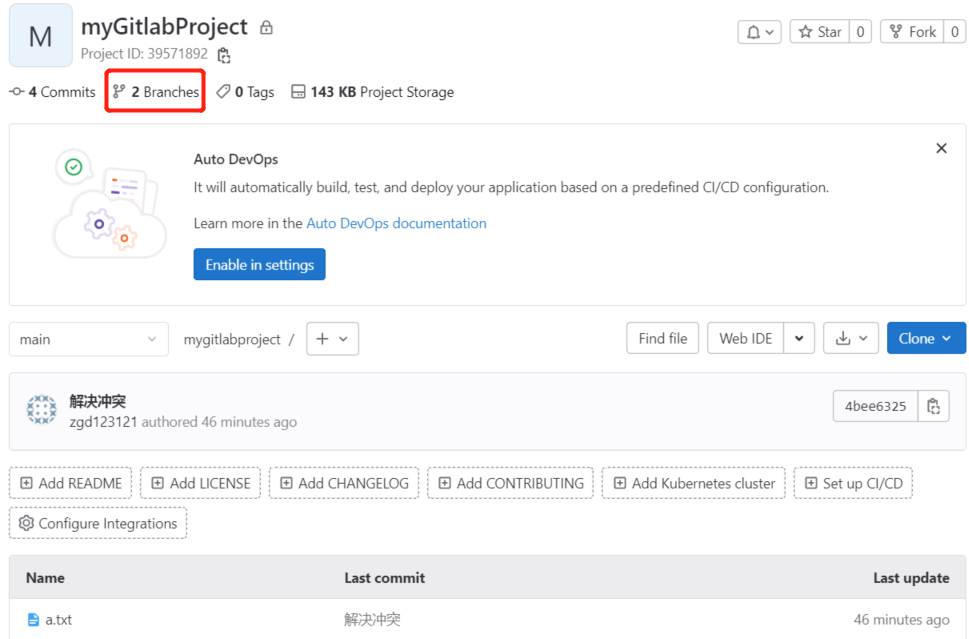Click the zgd123121 author avatar

pyautogui.click(x=41, y=410)
